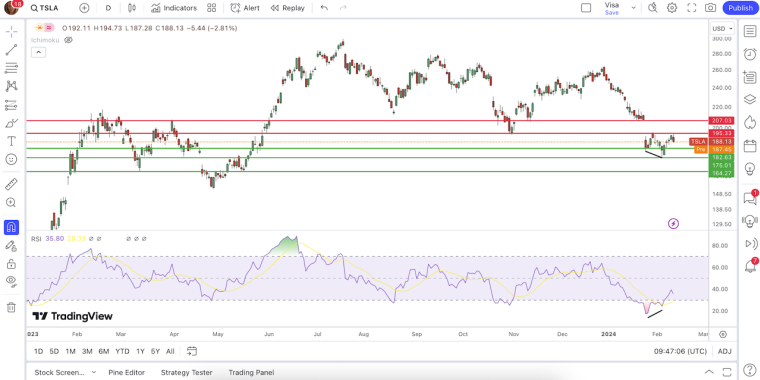The width and height of the screenshot is (760, 380).
Task: Click the trash remove objects icon
Action: click(12, 307)
